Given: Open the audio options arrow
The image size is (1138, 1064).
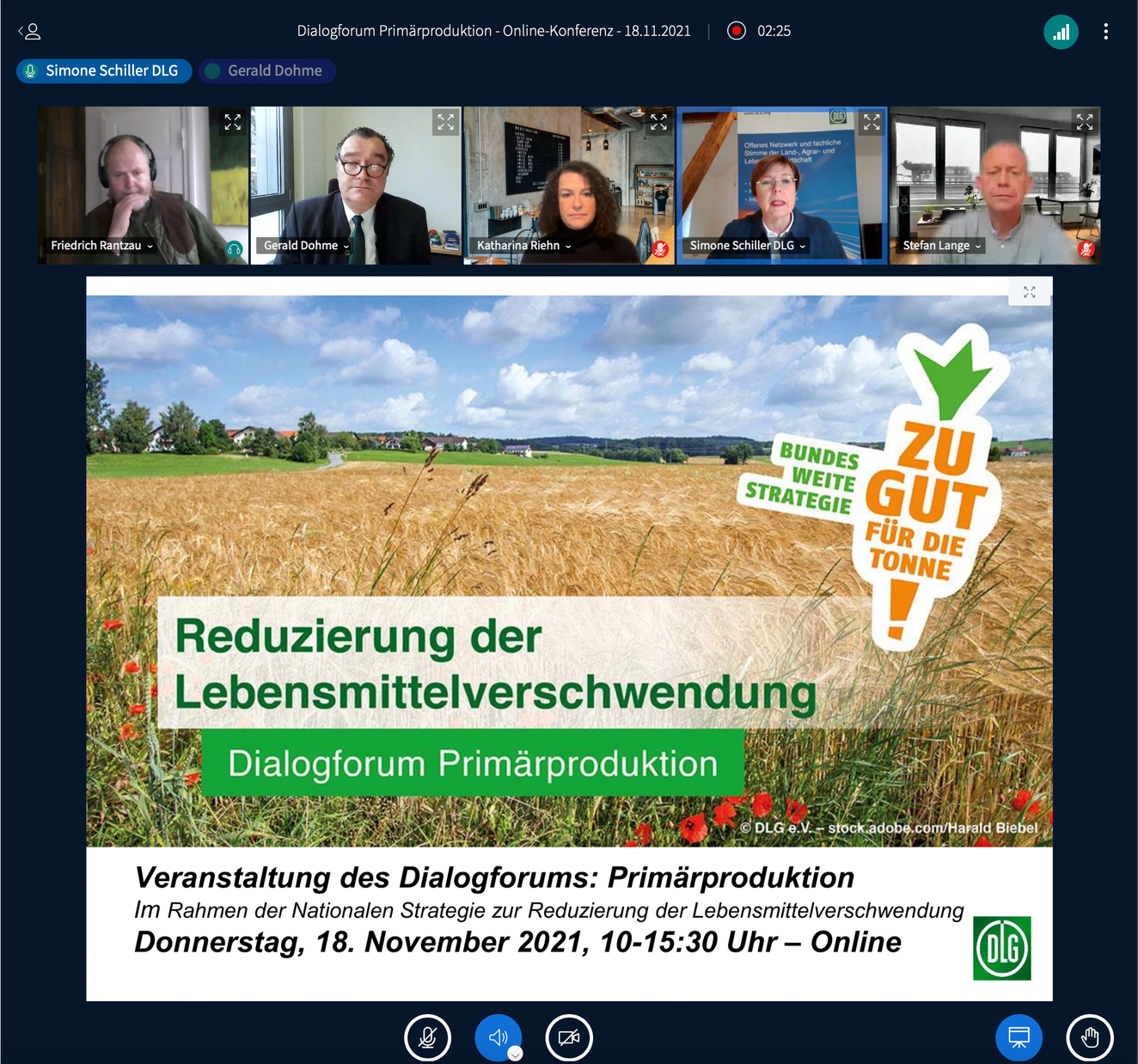Looking at the screenshot, I should click(515, 1054).
